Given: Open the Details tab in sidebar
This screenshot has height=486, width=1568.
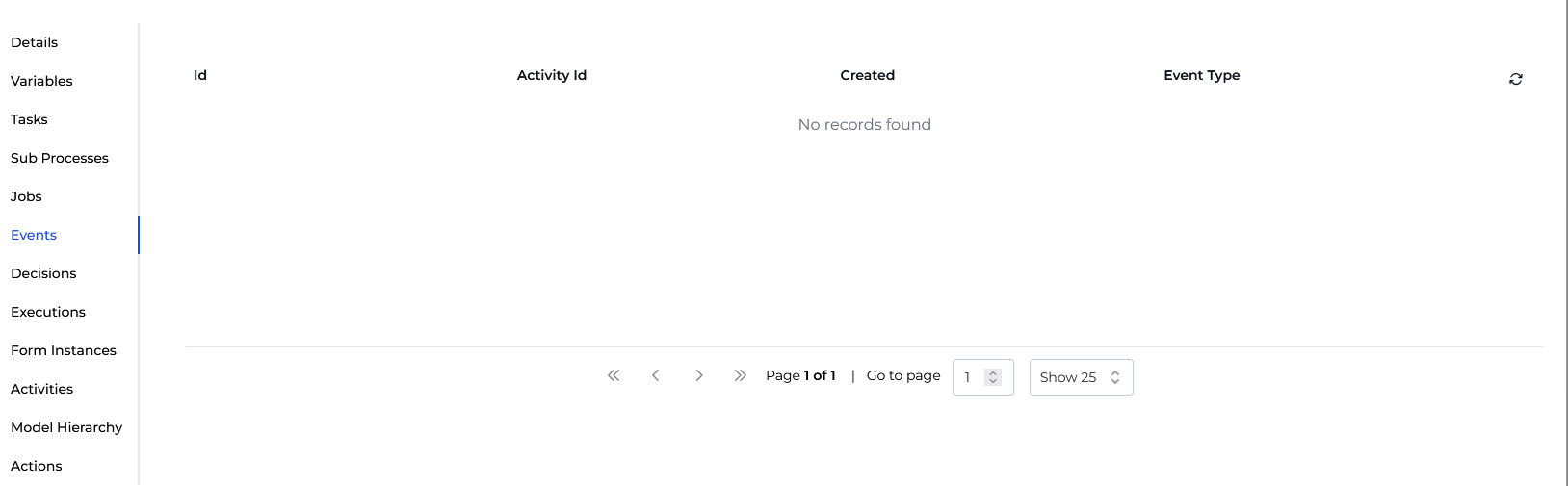Looking at the screenshot, I should pos(35,42).
